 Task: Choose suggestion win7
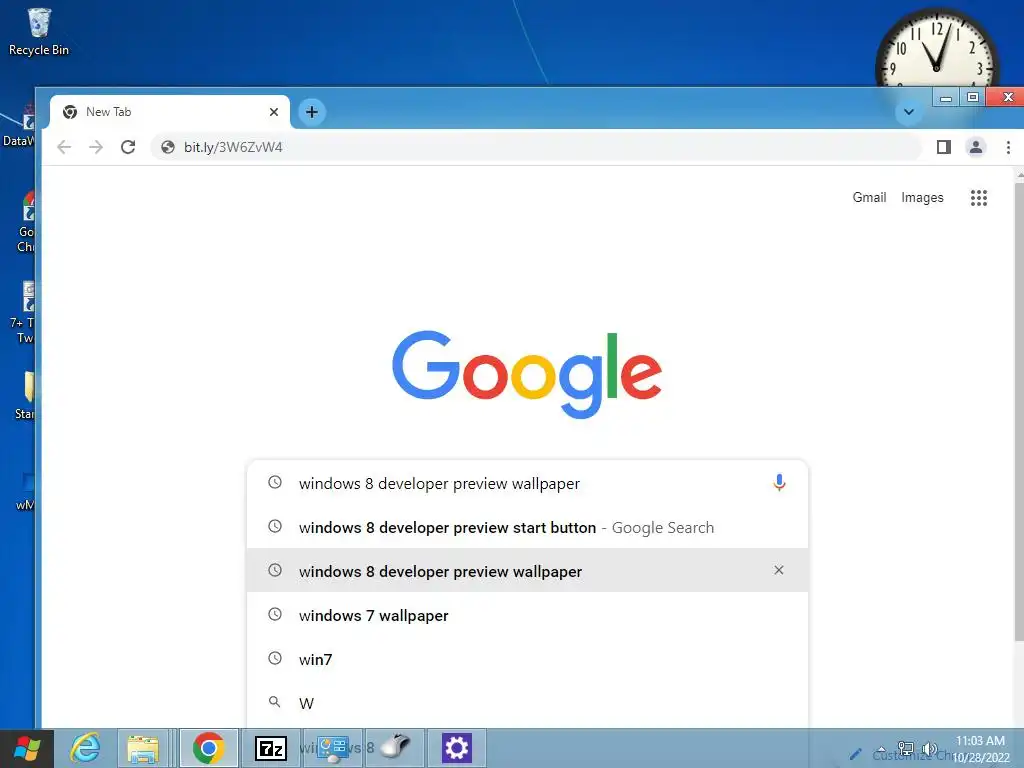[527, 659]
